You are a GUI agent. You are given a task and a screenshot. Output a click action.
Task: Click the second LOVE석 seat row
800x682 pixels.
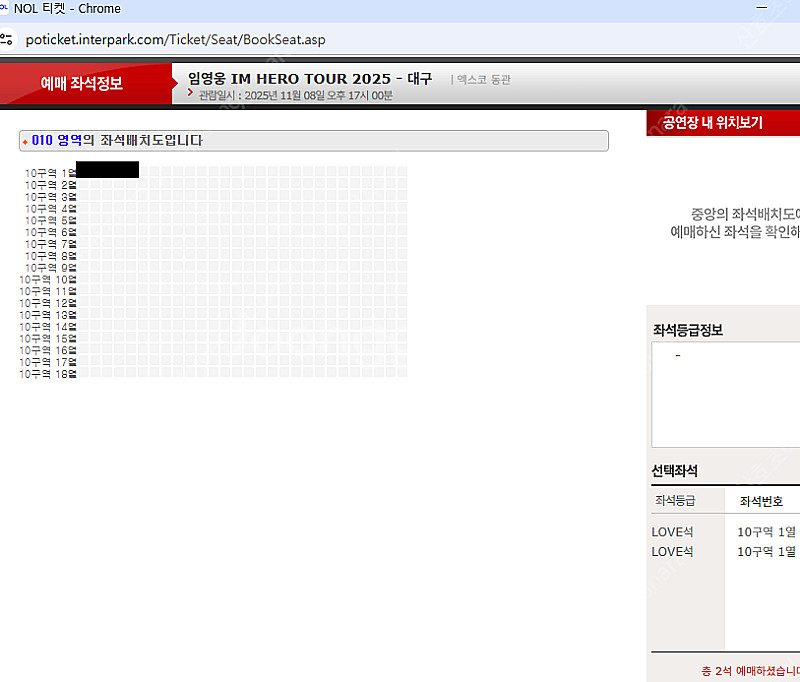click(726, 551)
